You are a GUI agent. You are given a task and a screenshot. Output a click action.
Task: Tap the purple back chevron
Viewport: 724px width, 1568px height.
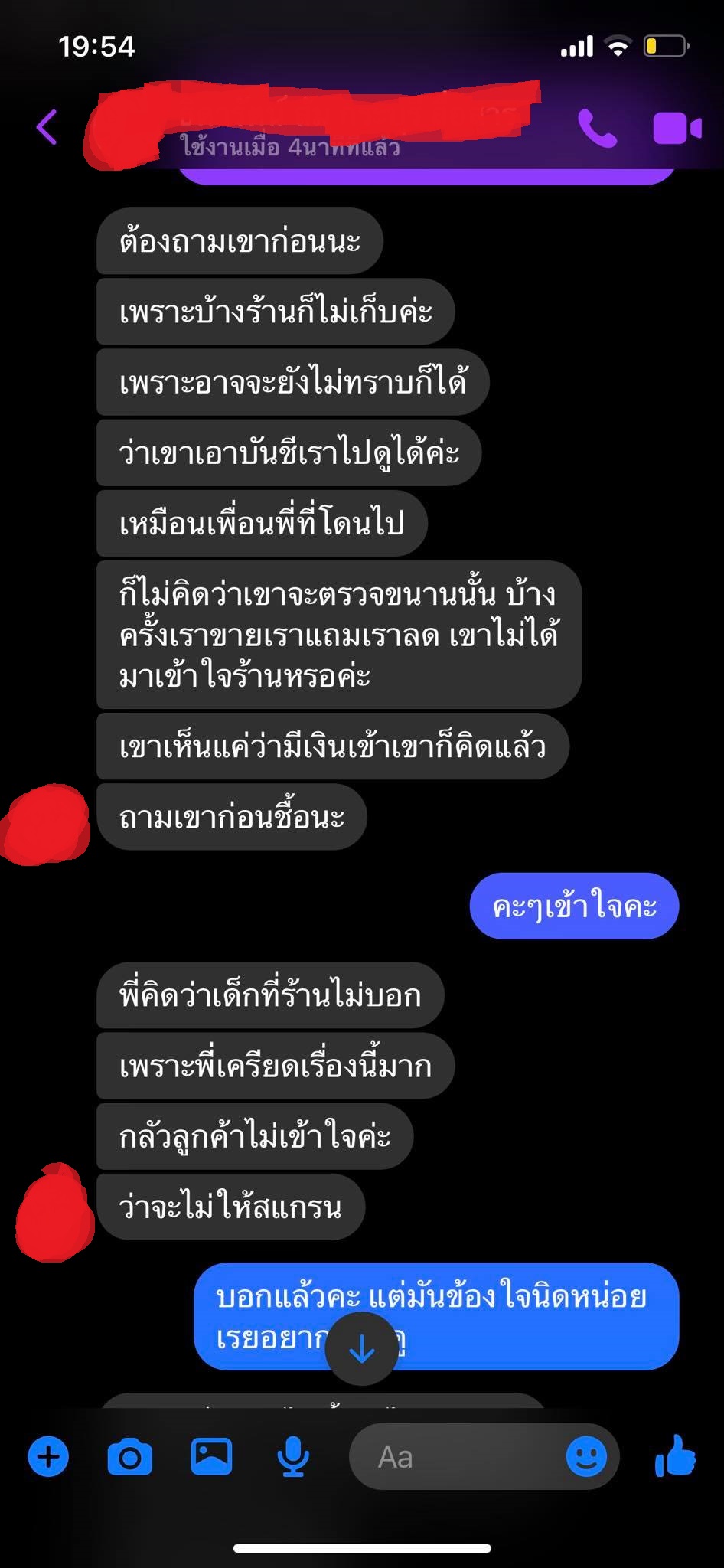click(x=47, y=126)
